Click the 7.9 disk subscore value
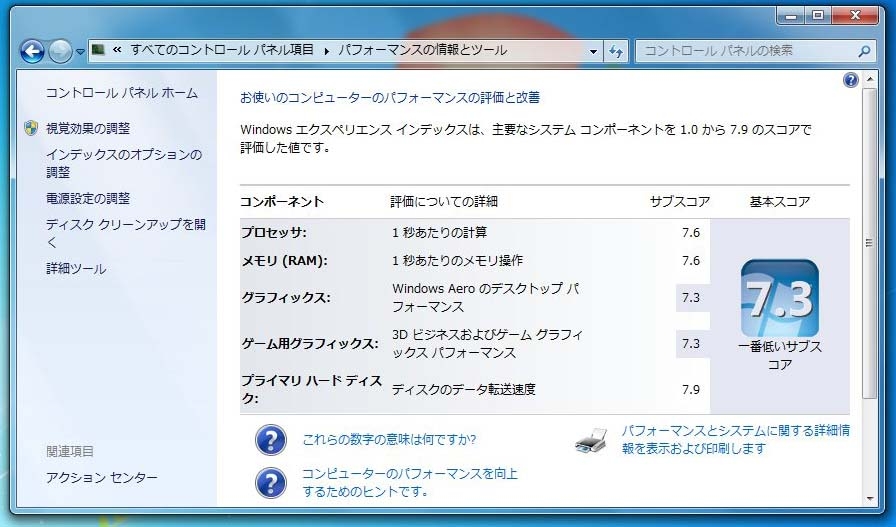The width and height of the screenshot is (896, 527). tap(691, 390)
